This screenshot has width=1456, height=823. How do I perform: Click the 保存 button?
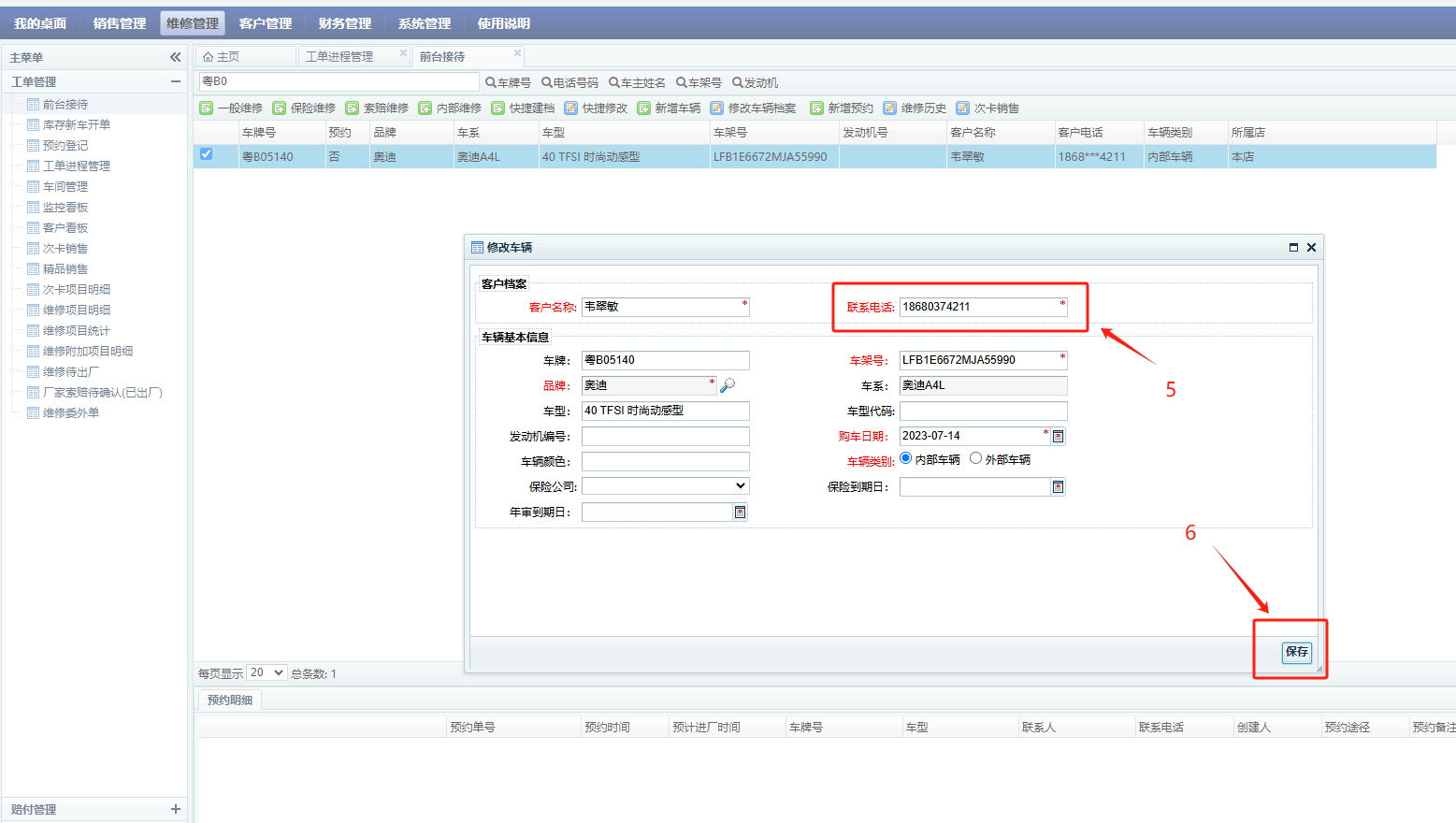tap(1296, 652)
